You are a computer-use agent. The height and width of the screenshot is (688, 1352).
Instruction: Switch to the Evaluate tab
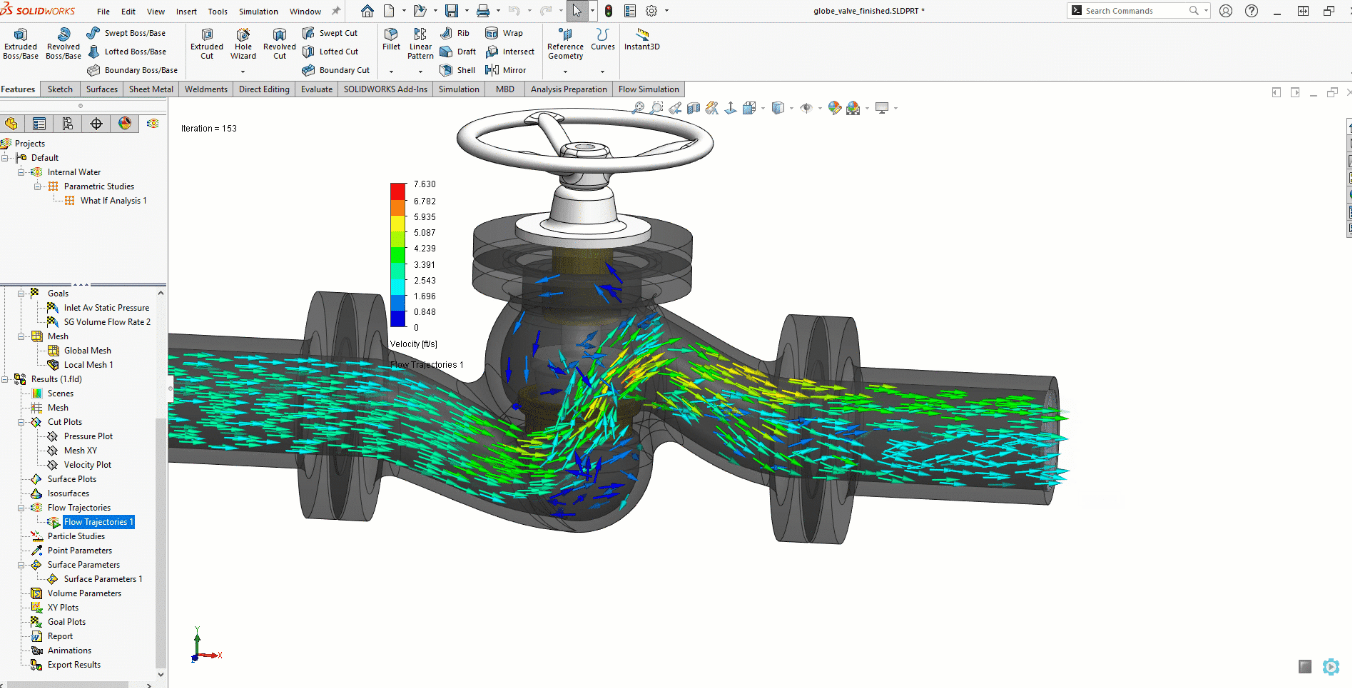316,89
